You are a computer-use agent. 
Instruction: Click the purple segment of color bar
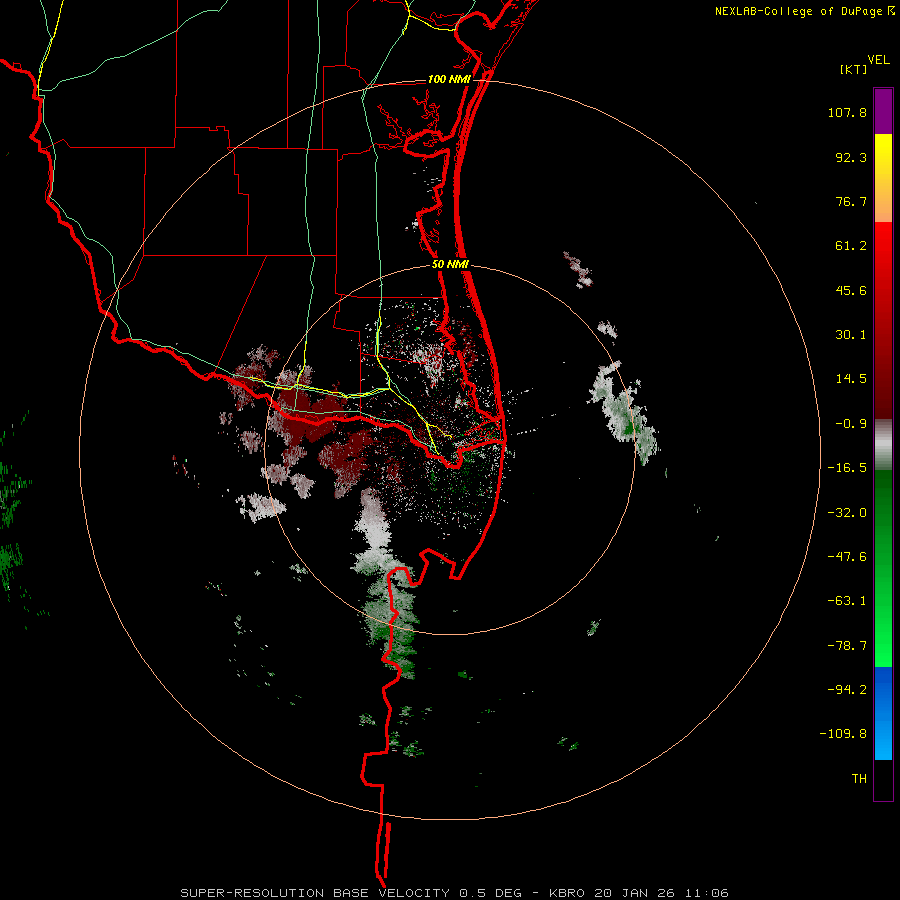pyautogui.click(x=883, y=111)
